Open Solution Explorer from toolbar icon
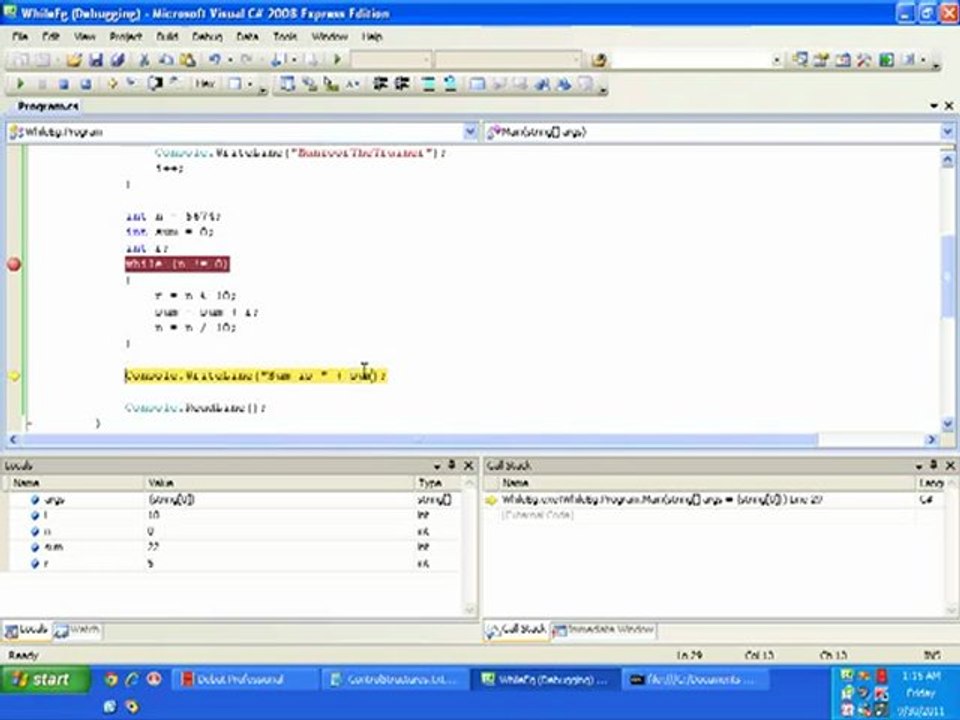Image resolution: width=960 pixels, height=720 pixels. tap(799, 59)
